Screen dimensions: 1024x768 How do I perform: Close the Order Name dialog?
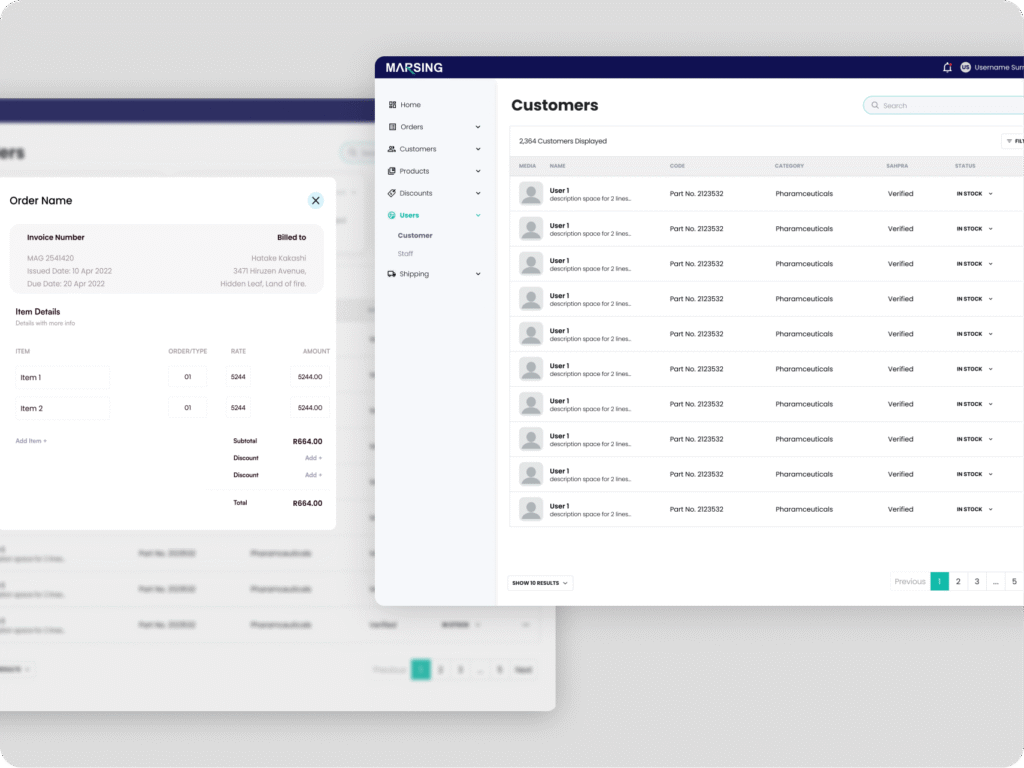point(316,200)
